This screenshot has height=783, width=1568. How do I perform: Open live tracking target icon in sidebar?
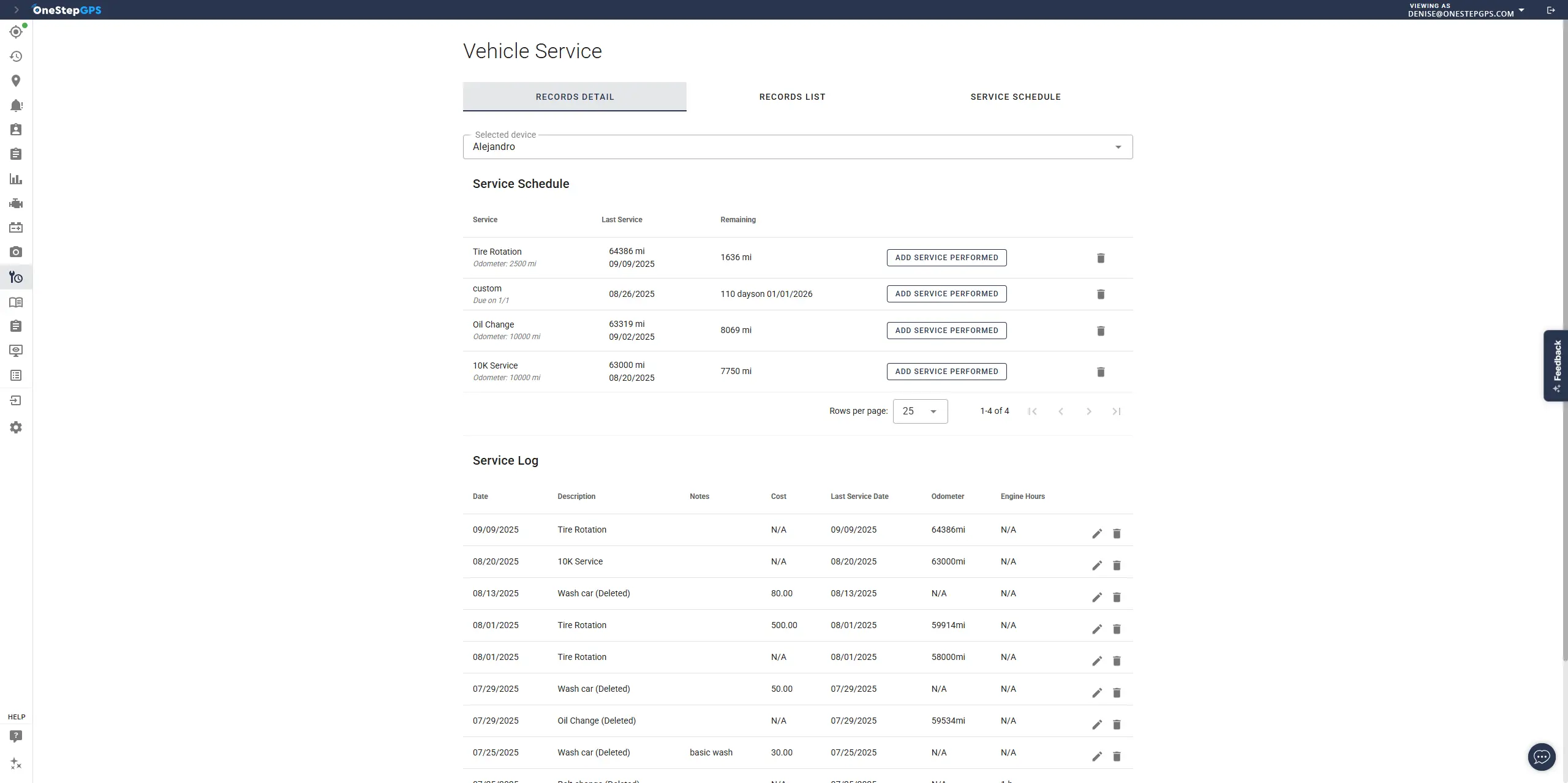pyautogui.click(x=16, y=32)
